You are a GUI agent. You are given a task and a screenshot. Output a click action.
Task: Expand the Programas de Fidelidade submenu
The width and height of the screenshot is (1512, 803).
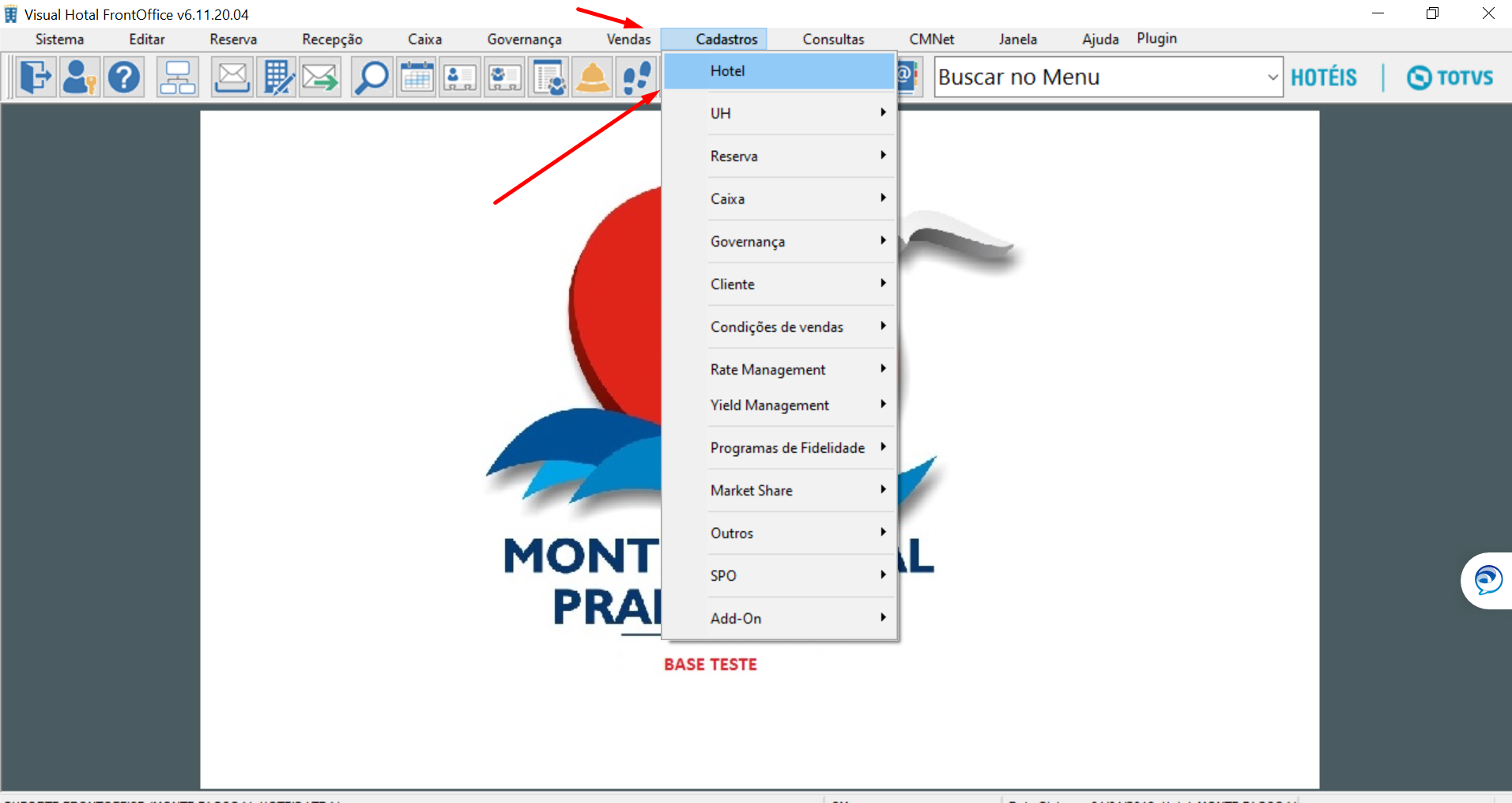coord(779,447)
